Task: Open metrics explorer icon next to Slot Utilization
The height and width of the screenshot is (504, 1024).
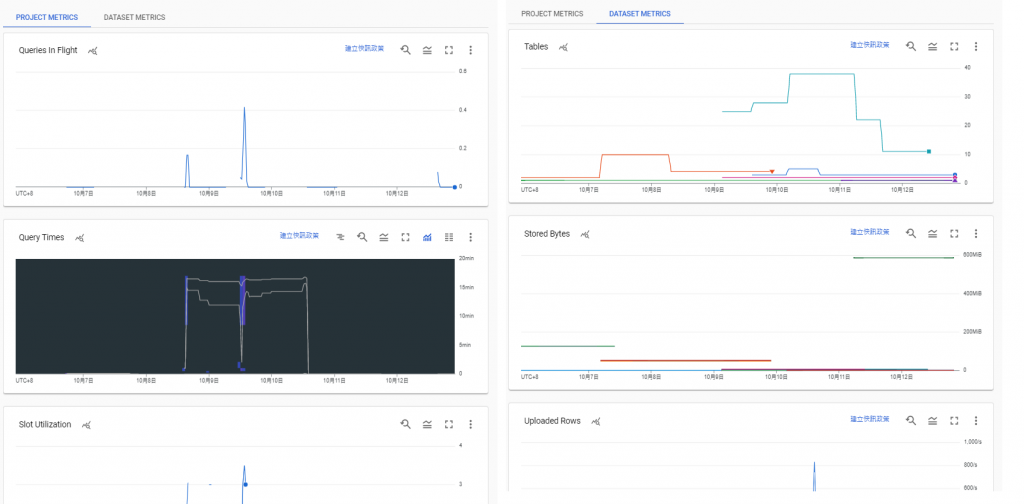Action: 86,425
